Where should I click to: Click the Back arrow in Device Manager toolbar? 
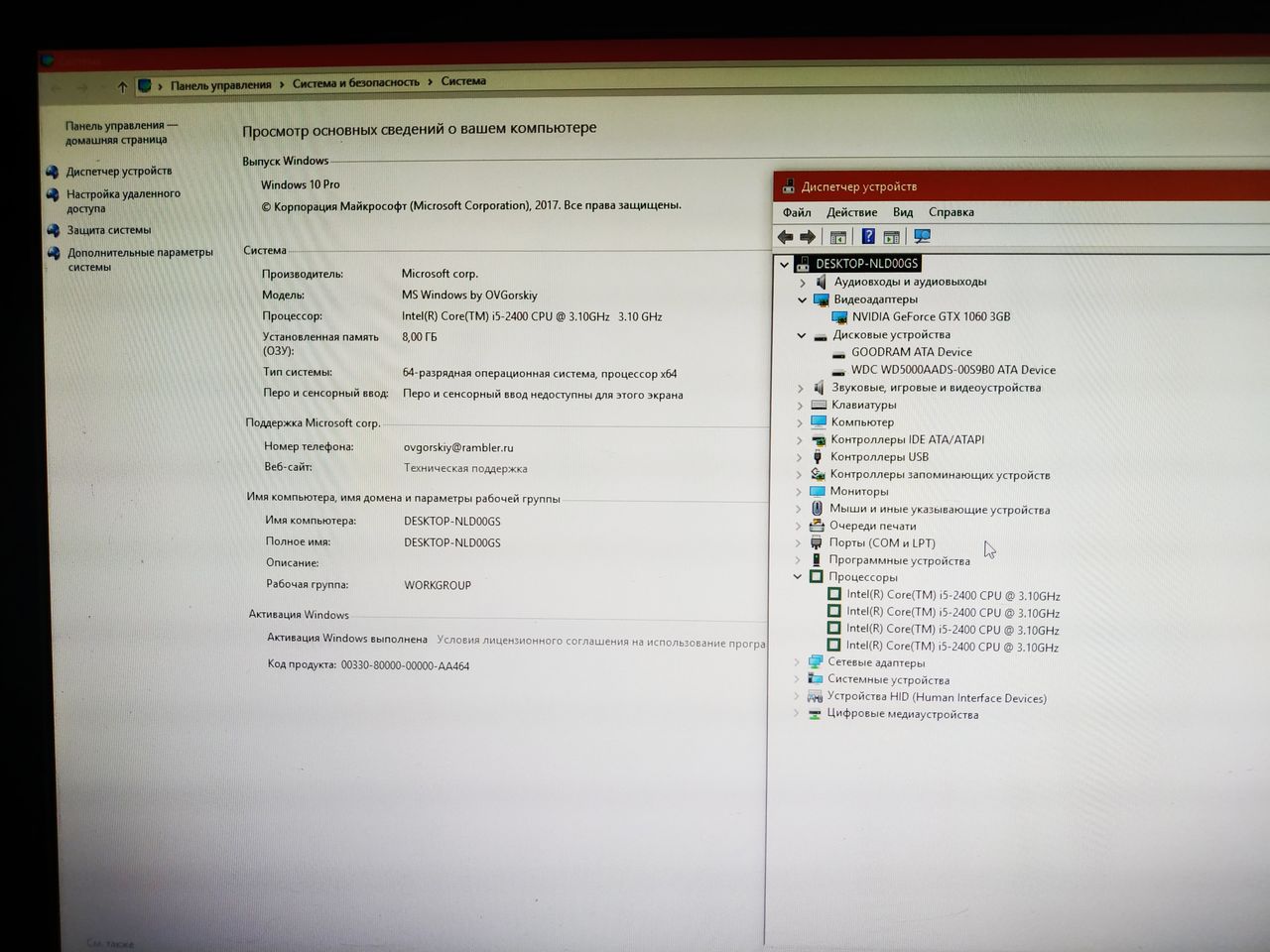[785, 237]
